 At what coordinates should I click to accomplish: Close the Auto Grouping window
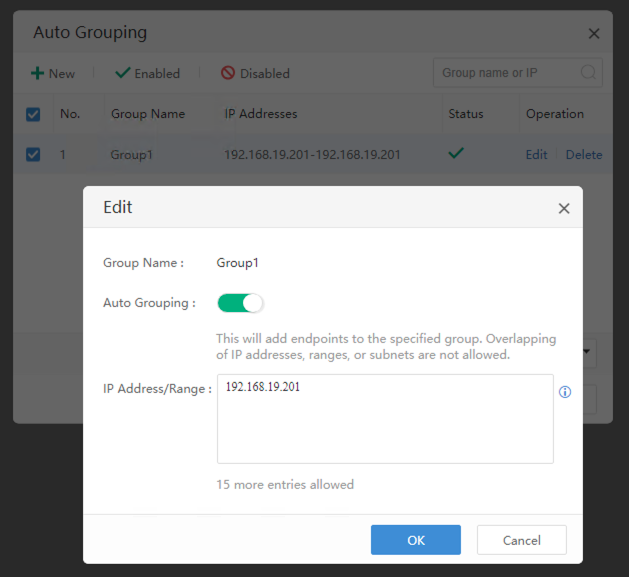point(594,33)
